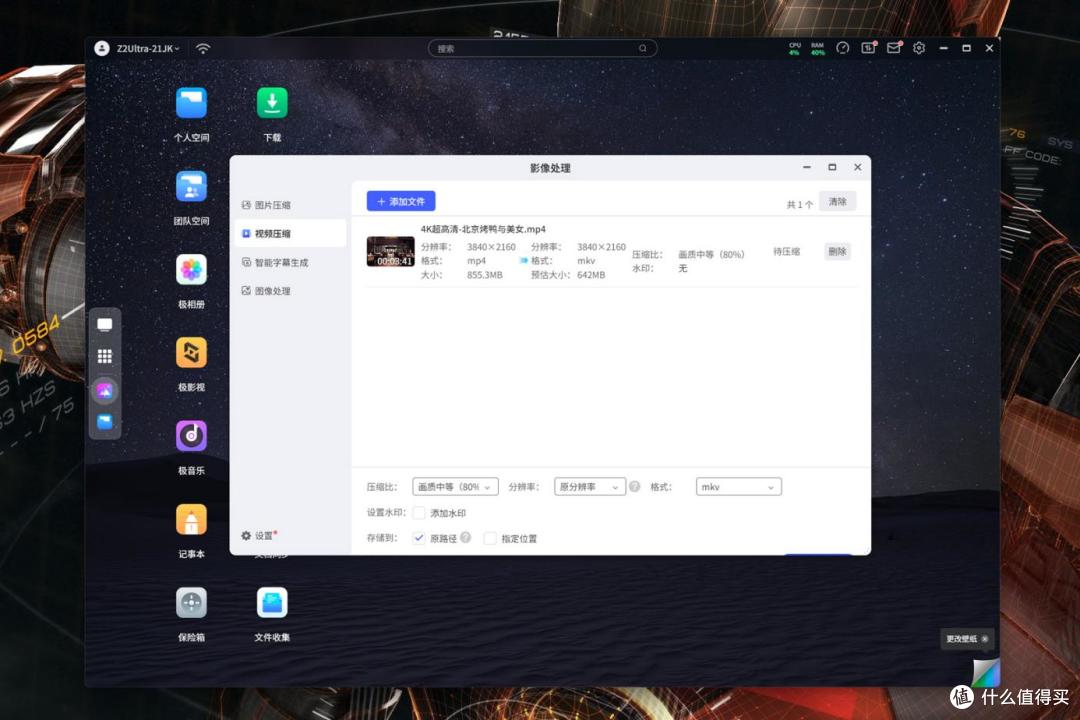Image resolution: width=1080 pixels, height=720 pixels.
Task: Open the app grid in side dock
Action: (105, 356)
